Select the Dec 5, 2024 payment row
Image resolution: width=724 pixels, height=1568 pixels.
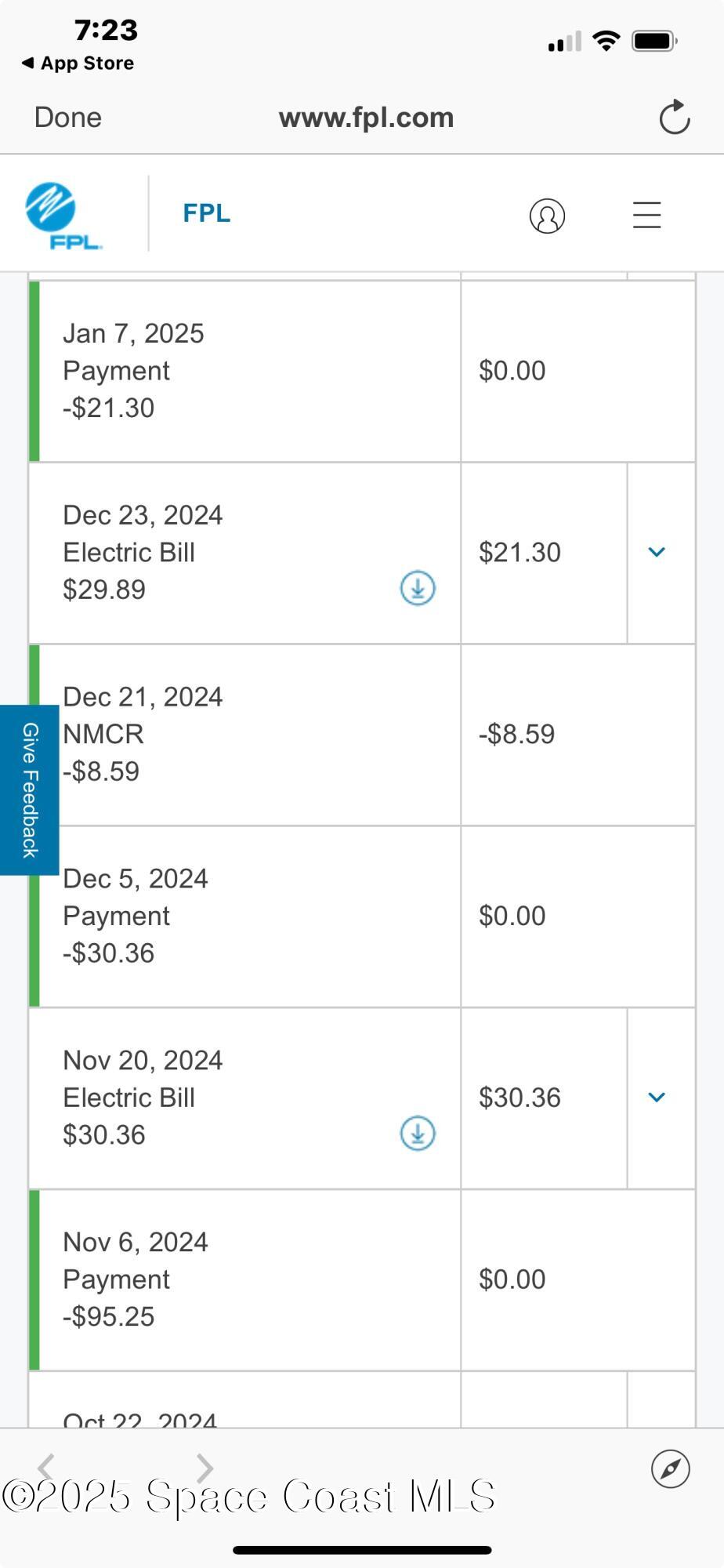pos(243,916)
